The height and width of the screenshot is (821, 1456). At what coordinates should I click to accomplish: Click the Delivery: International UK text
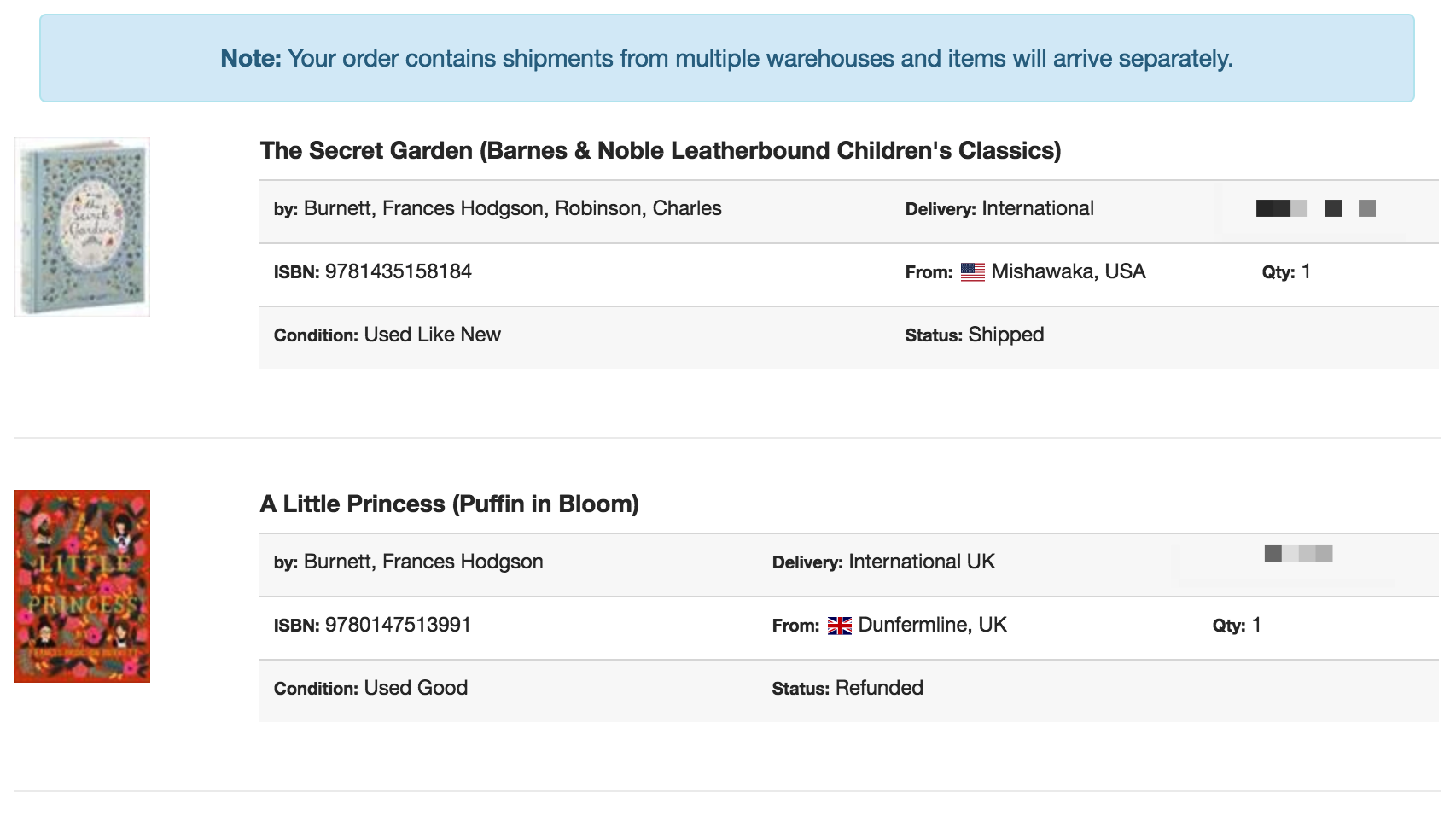click(883, 562)
